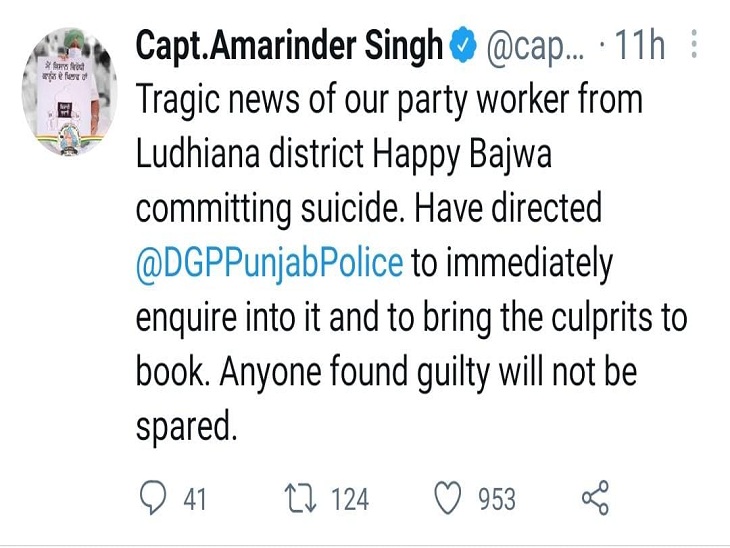Click the 41 replies count
The height and width of the screenshot is (548, 730).
point(194,498)
